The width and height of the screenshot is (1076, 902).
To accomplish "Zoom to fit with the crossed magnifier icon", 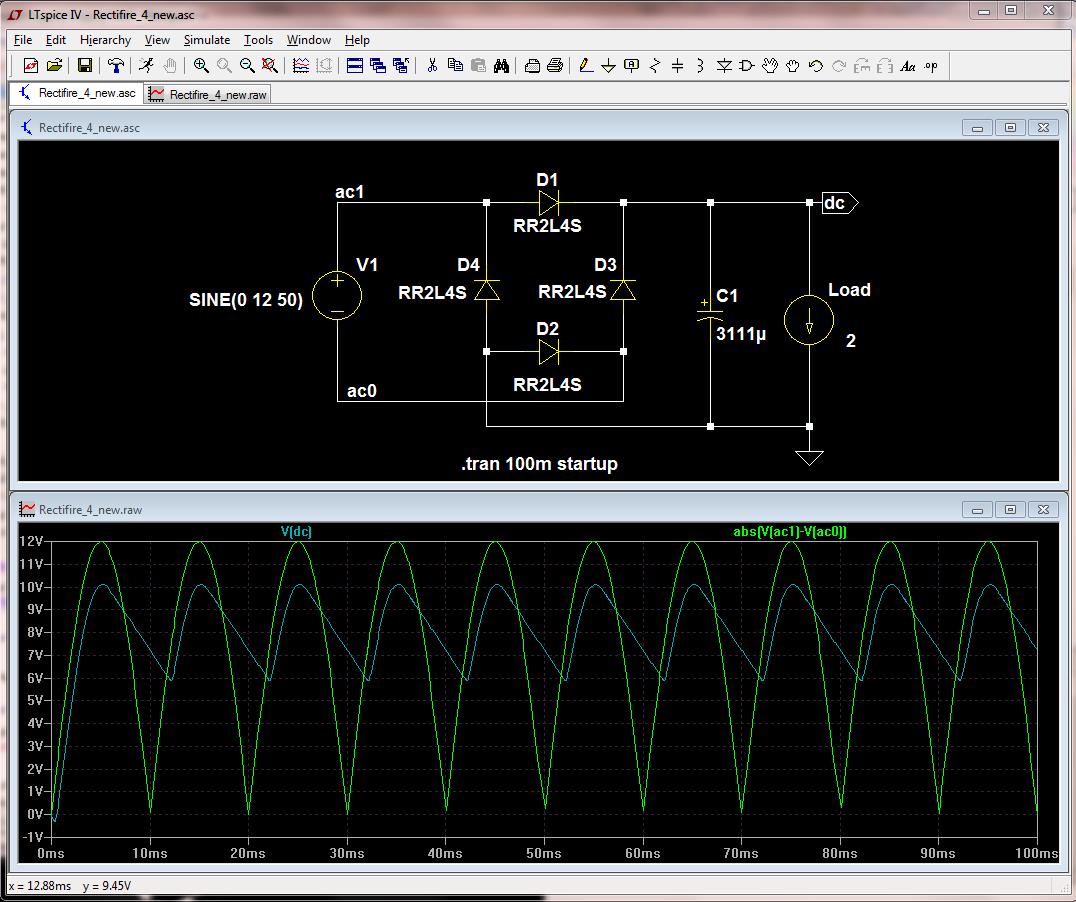I will coord(269,66).
